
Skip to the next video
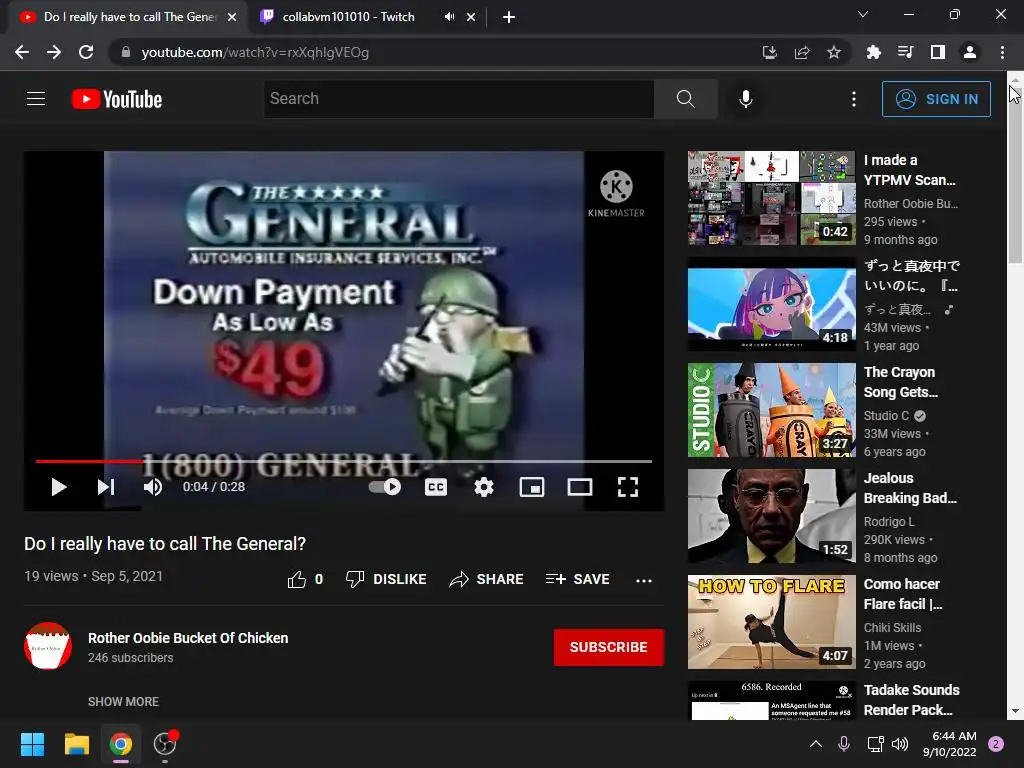point(106,487)
